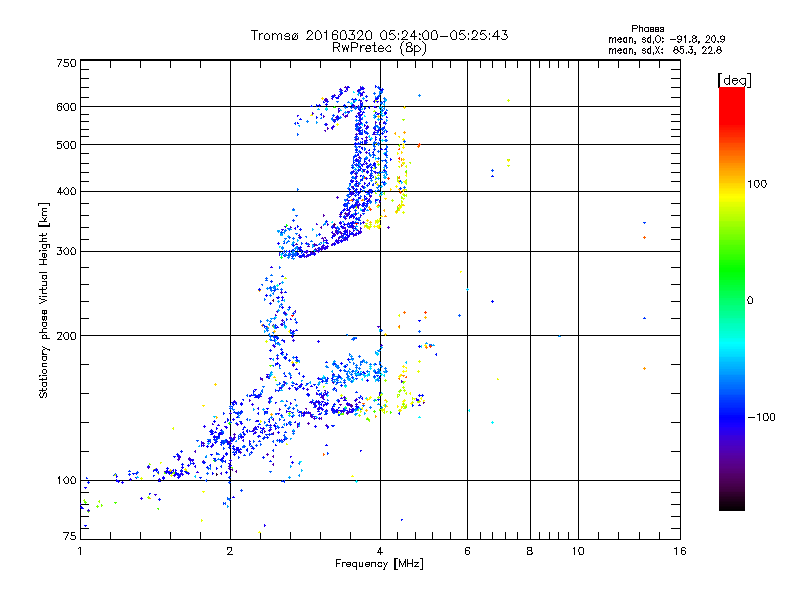The height and width of the screenshot is (600, 800).
Task: Click the '100' colorbar tick label
Action: click(757, 184)
